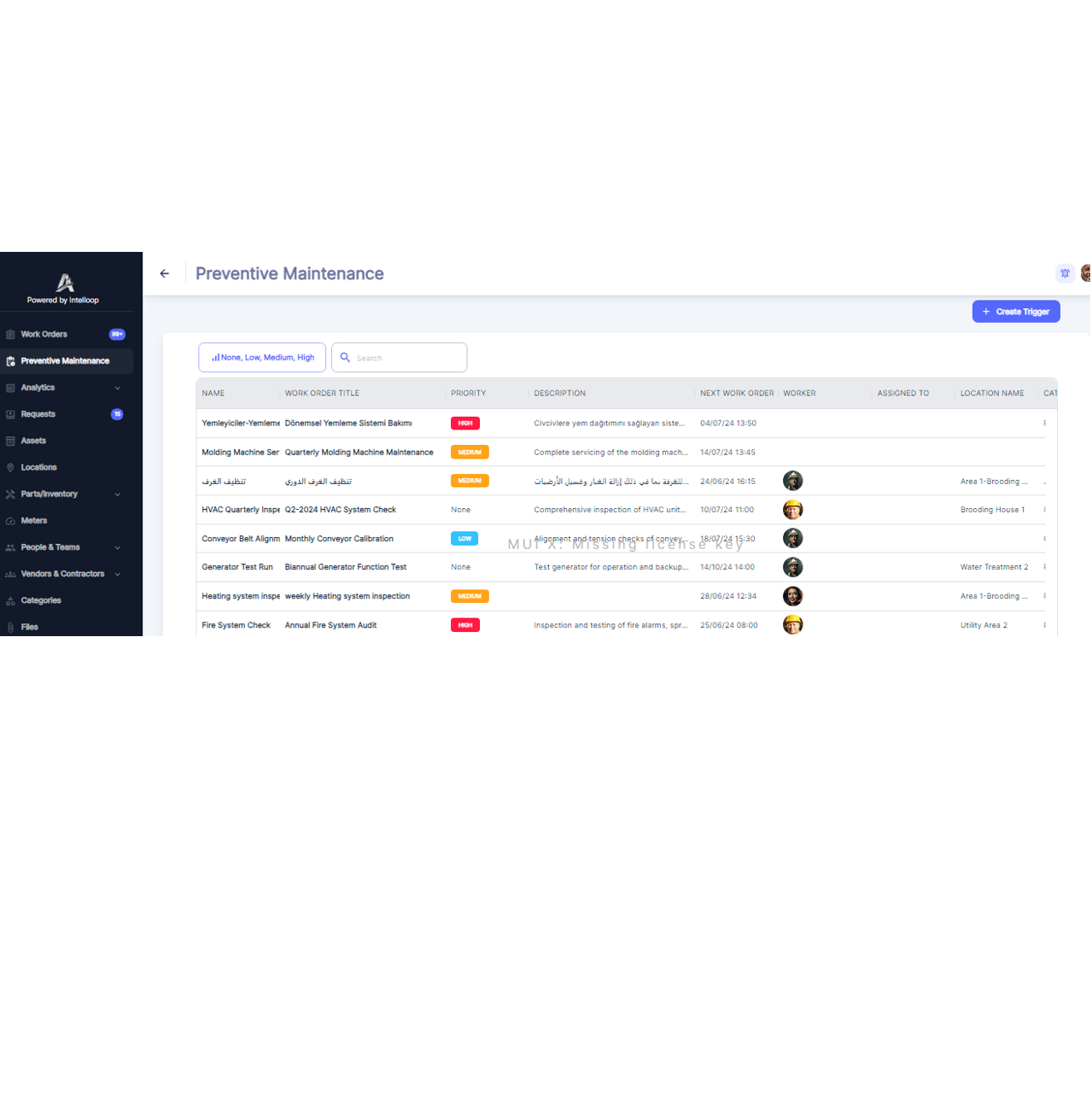This screenshot has height=1093, width=1092.
Task: Open the Preventive Maintenance navigation entry
Action: click(65, 360)
